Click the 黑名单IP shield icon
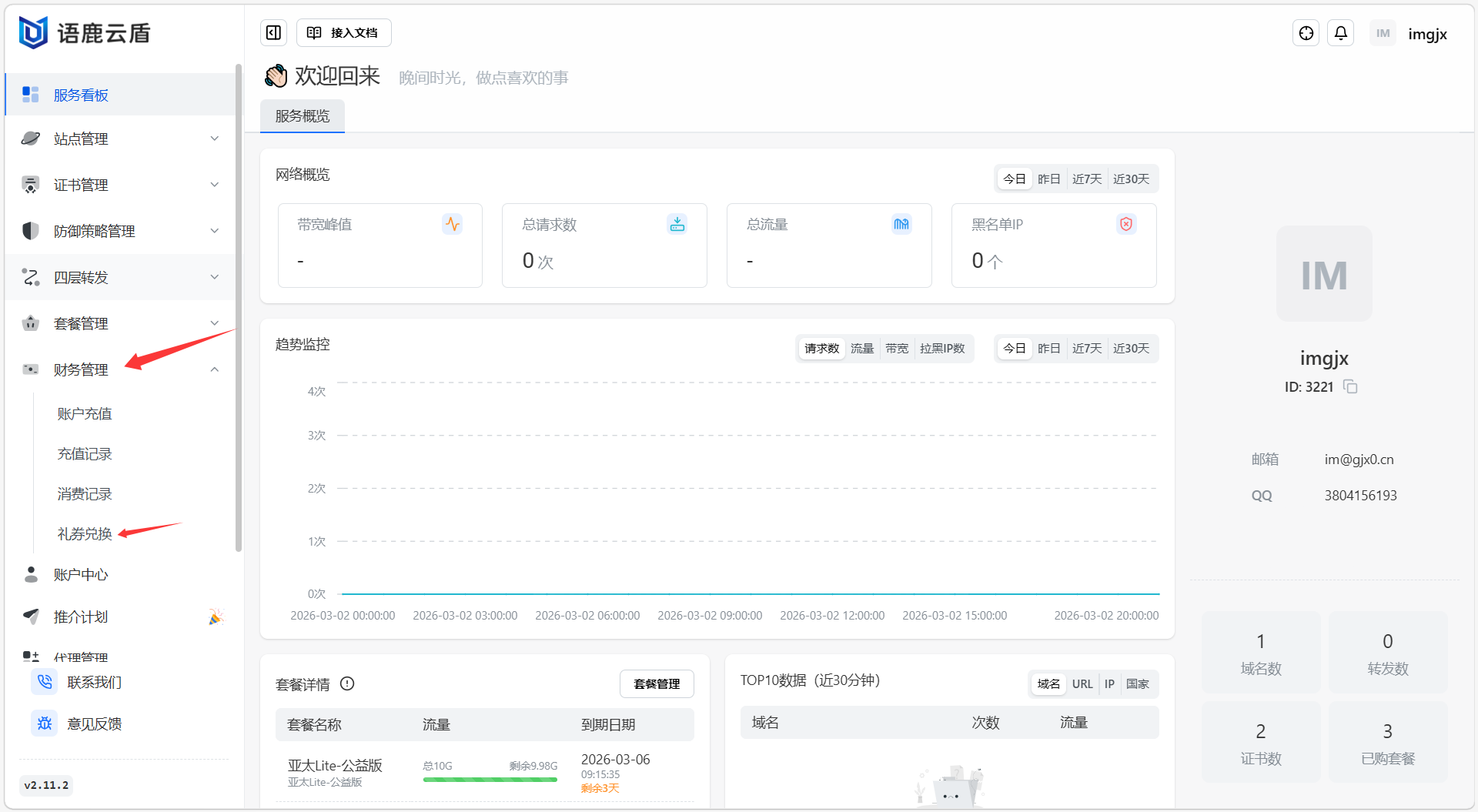The image size is (1478, 812). (x=1125, y=224)
